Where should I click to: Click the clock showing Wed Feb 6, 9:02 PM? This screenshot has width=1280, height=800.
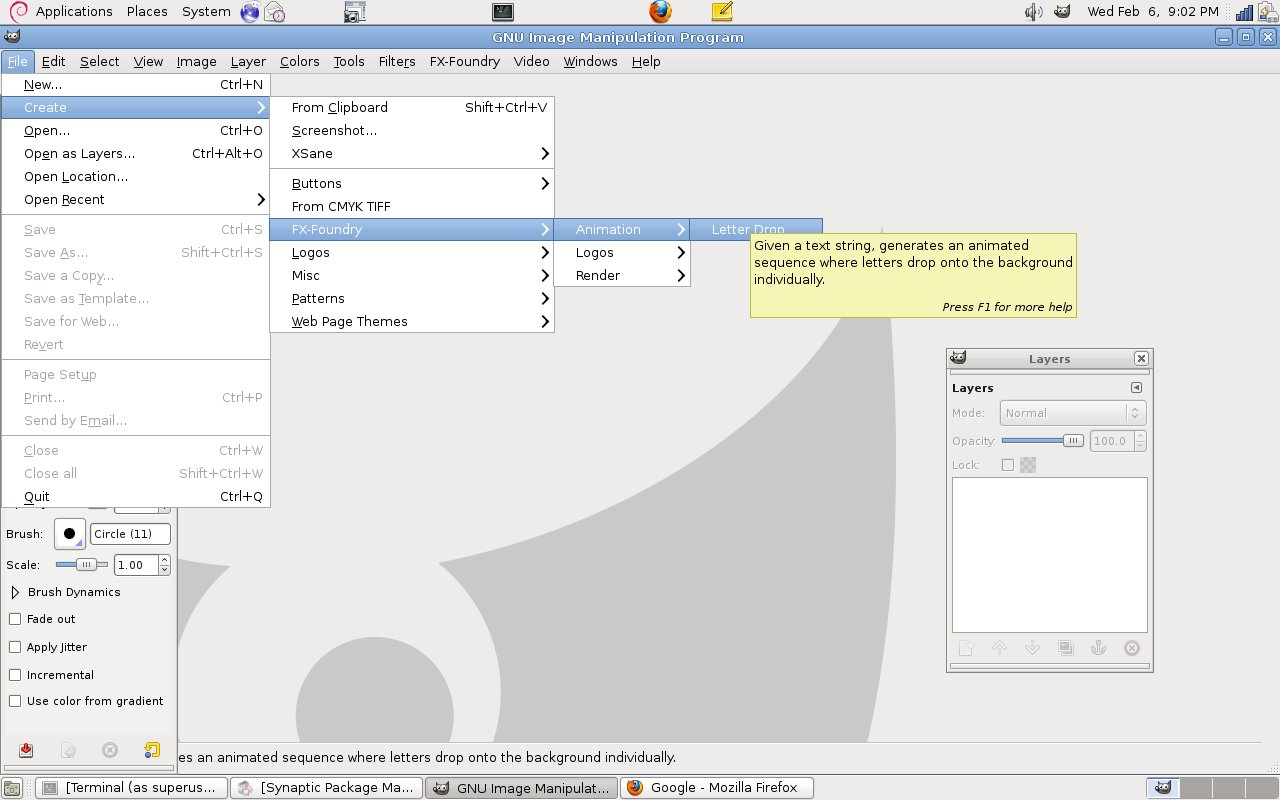coord(1153,12)
